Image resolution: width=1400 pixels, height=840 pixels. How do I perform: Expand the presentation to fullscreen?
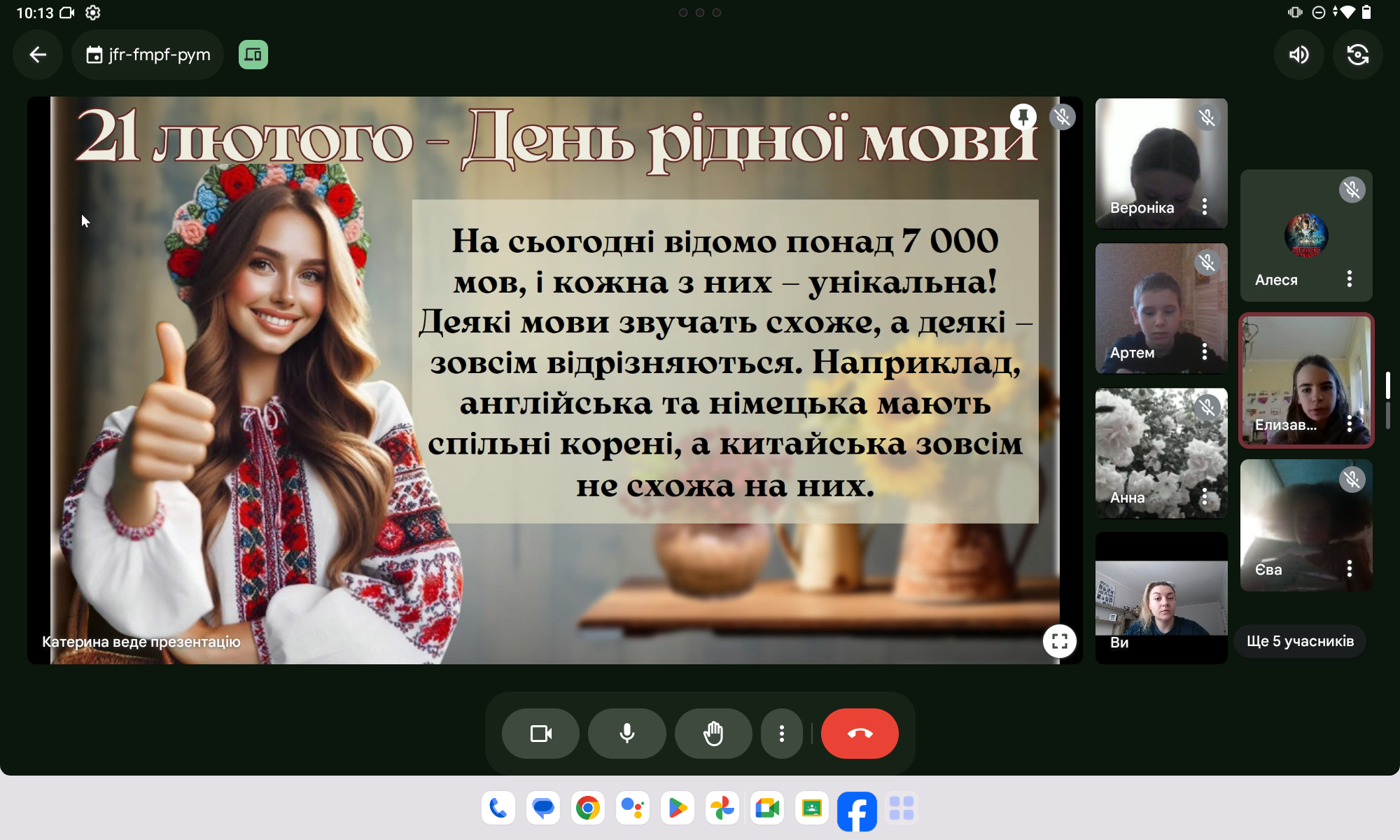tap(1059, 641)
